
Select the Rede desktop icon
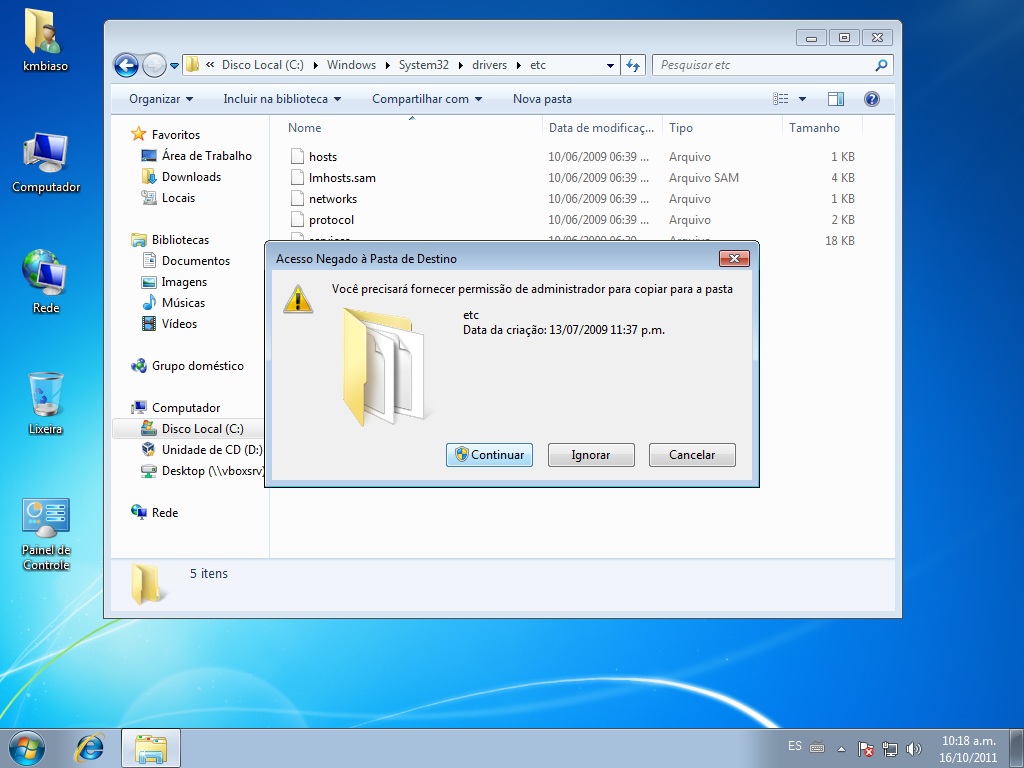click(45, 281)
